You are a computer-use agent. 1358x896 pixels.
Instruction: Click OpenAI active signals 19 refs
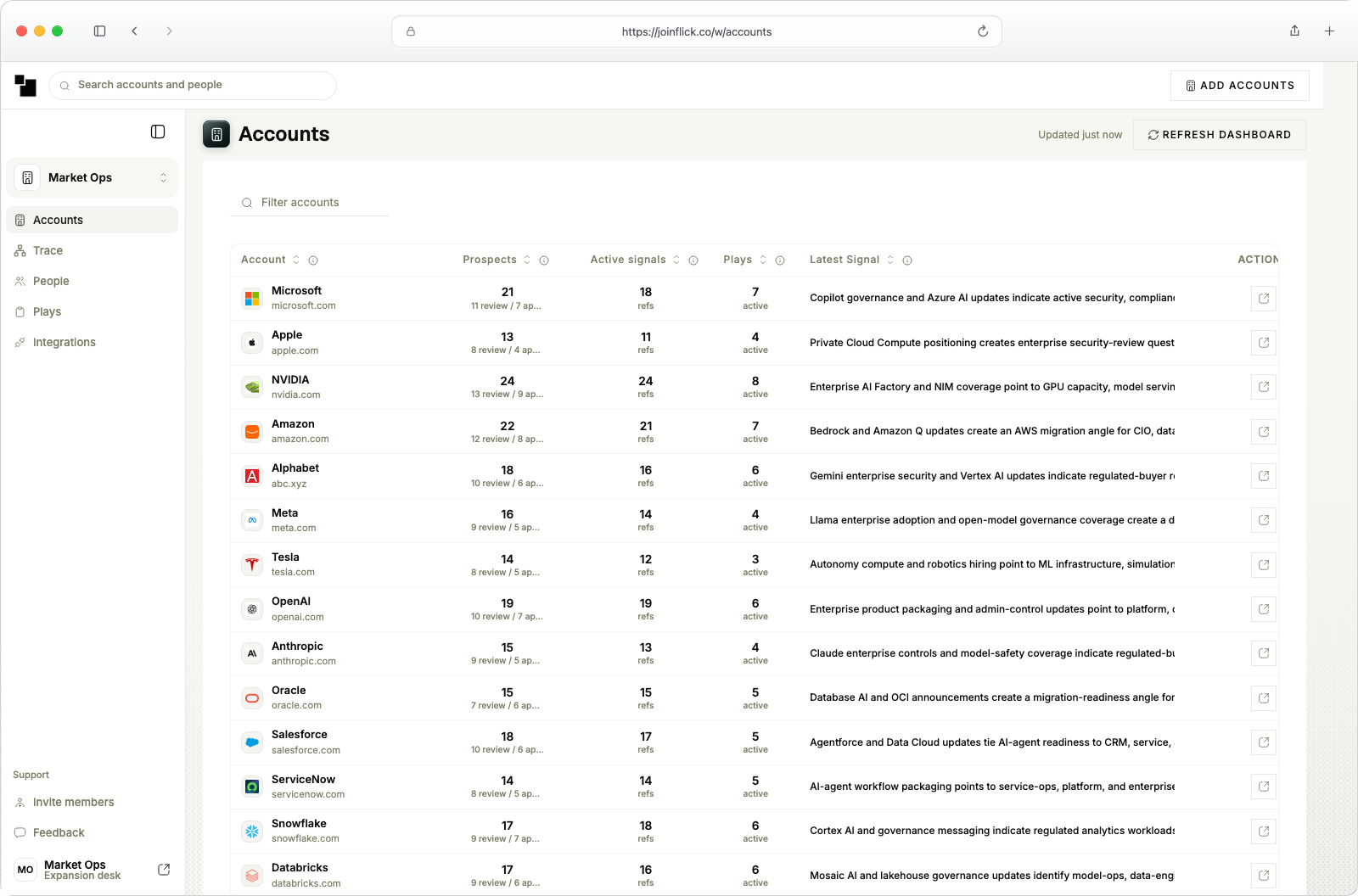pyautogui.click(x=646, y=609)
